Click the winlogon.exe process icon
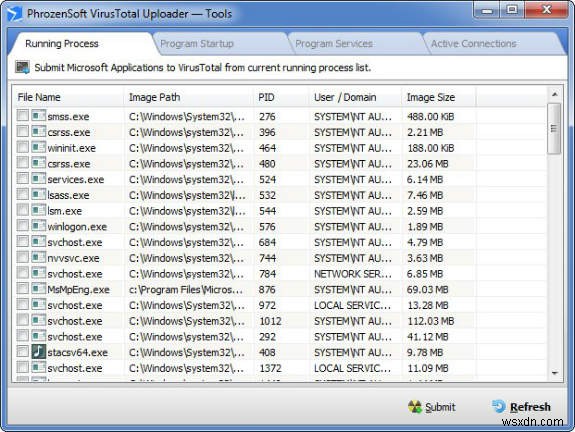This screenshot has height=432, width=575. [39, 226]
